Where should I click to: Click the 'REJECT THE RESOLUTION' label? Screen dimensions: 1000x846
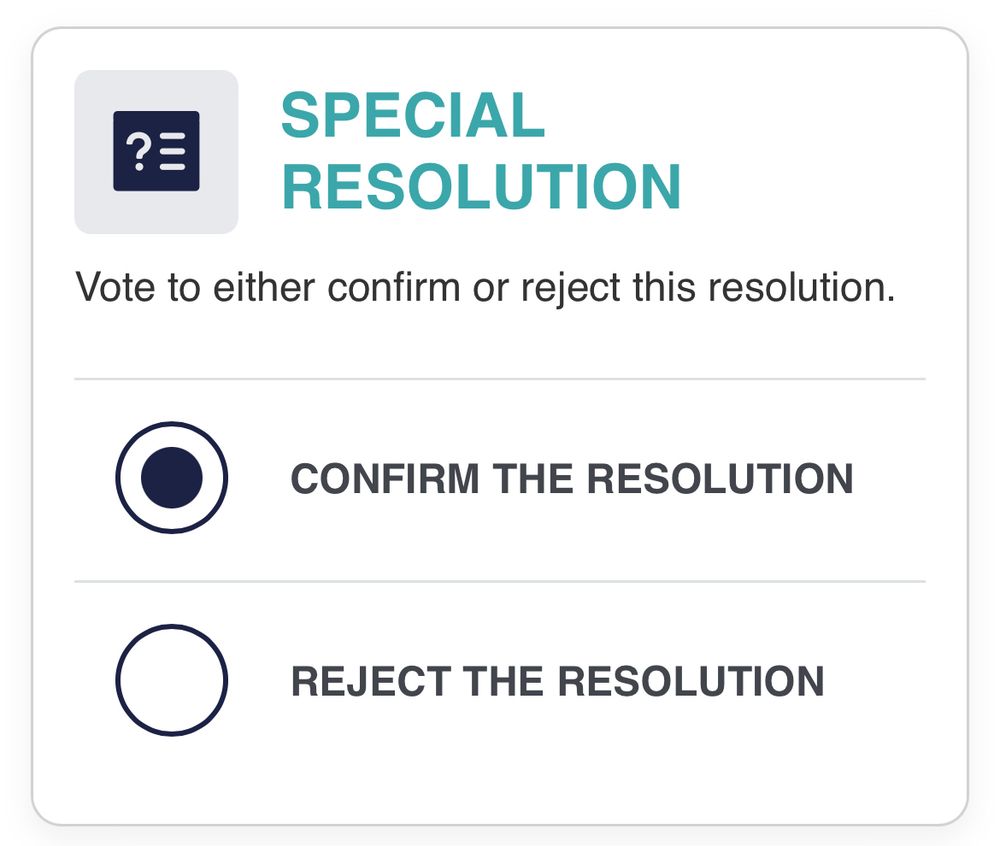coord(558,682)
